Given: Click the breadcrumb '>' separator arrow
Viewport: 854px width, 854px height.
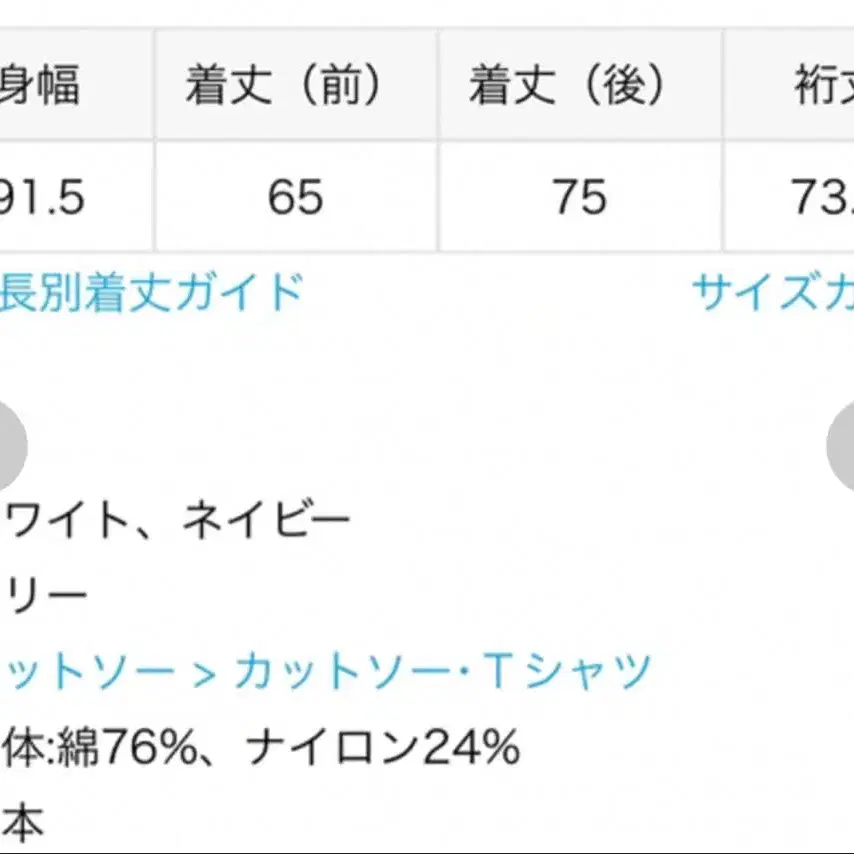Looking at the screenshot, I should [203, 672].
